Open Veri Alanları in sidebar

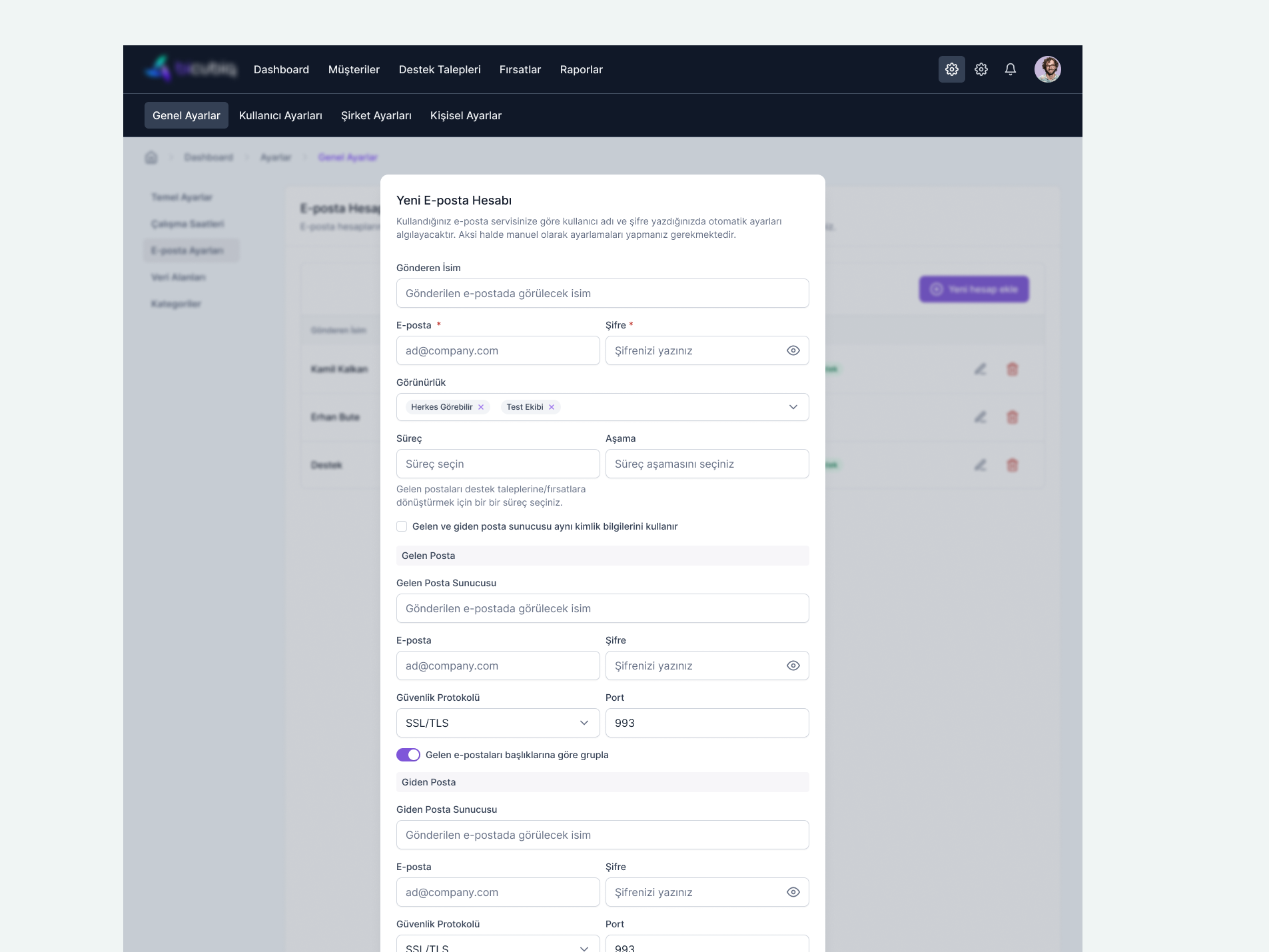pyautogui.click(x=179, y=277)
